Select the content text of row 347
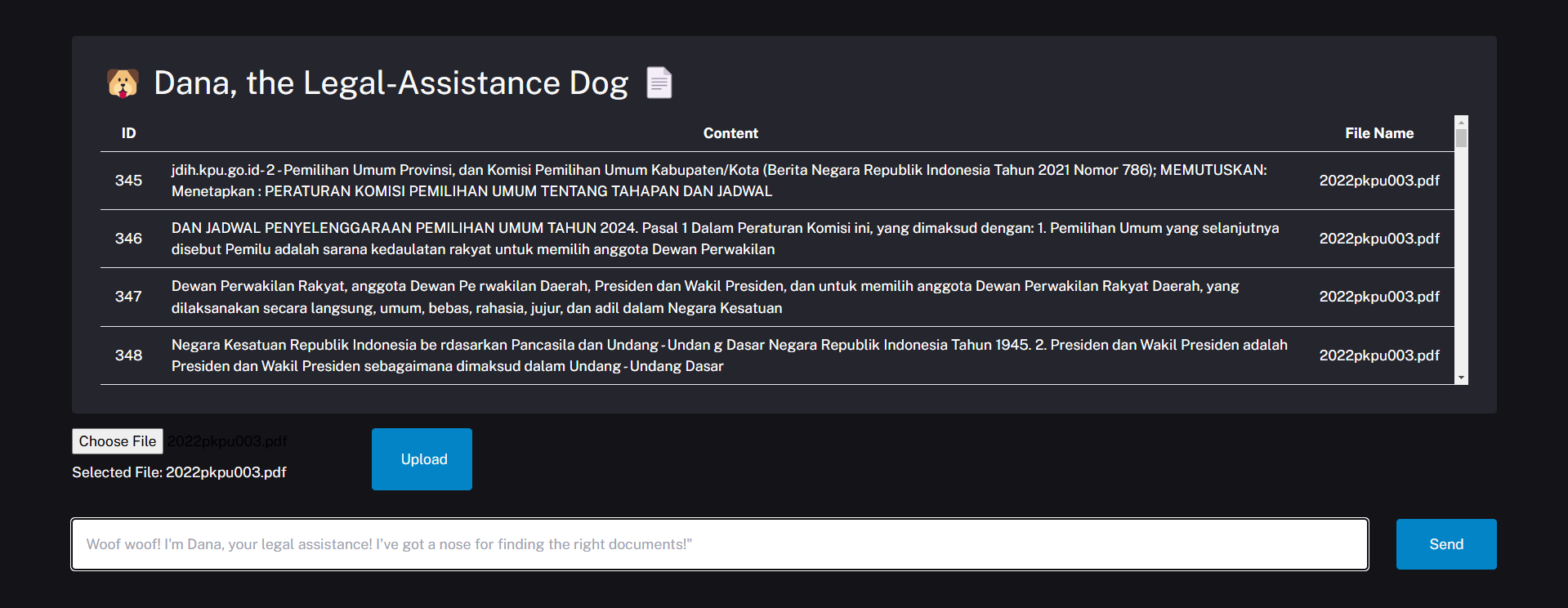 (x=704, y=297)
